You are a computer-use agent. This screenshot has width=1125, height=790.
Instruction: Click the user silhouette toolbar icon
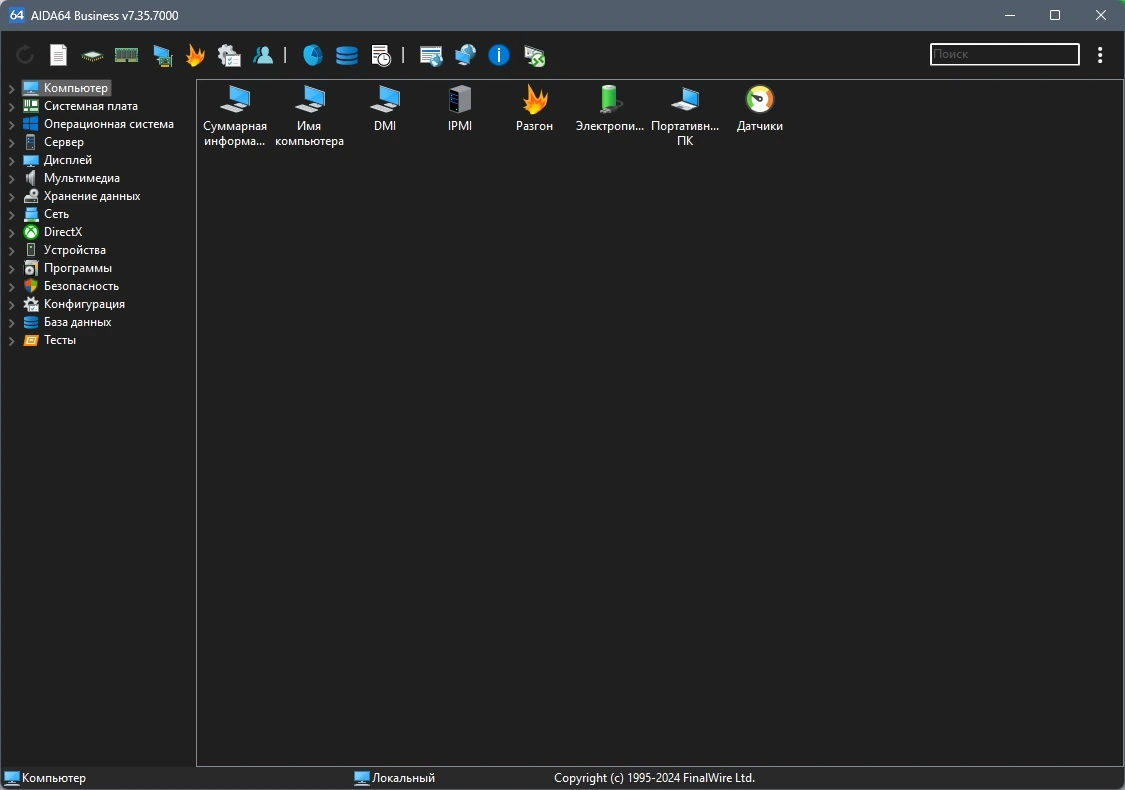point(263,55)
